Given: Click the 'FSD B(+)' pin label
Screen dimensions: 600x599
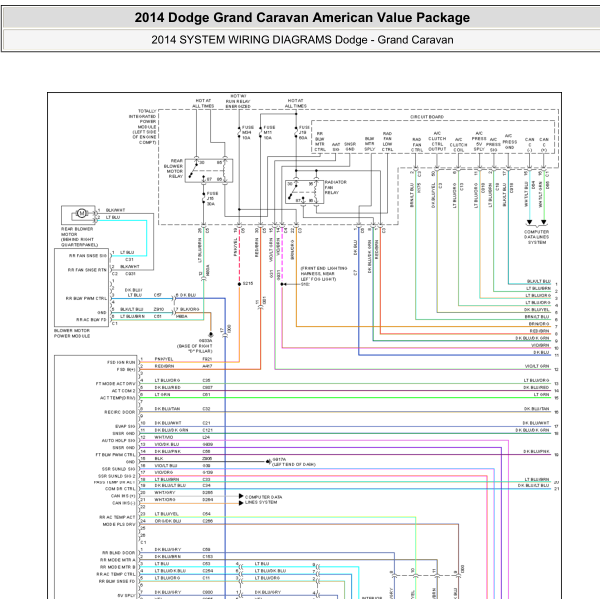Looking at the screenshot, I should point(126,369).
